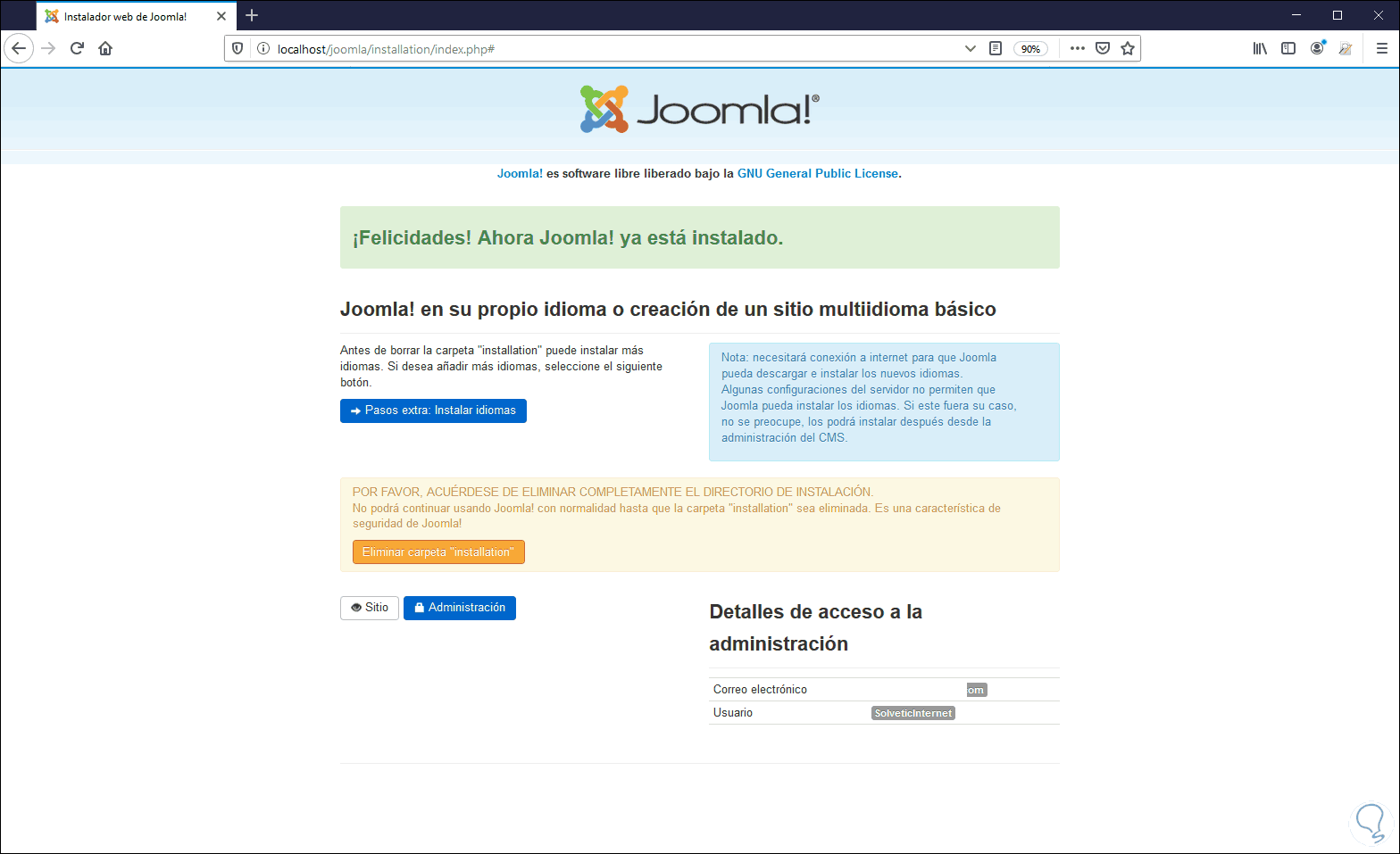
Task: Click the SolveticInternet username badge
Action: (x=913, y=713)
